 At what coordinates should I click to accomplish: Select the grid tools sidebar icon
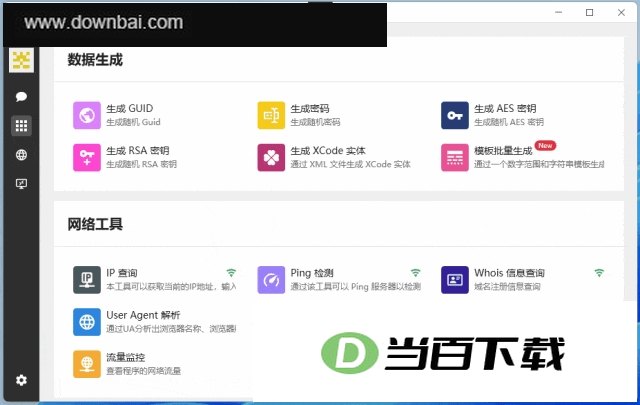(21, 126)
